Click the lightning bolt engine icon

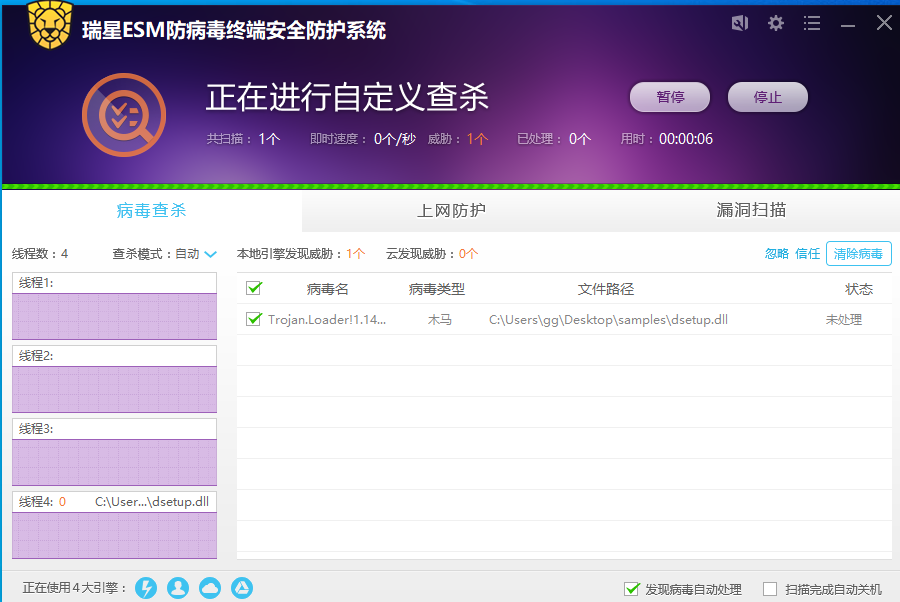[146, 588]
